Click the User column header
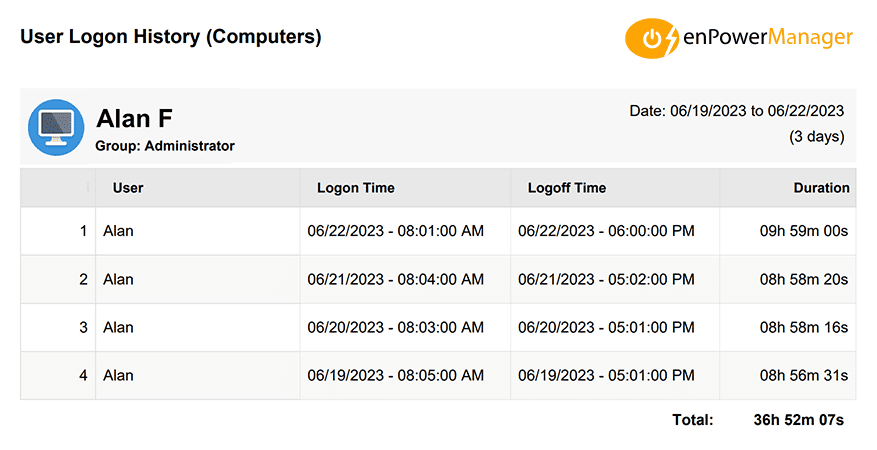 point(128,188)
